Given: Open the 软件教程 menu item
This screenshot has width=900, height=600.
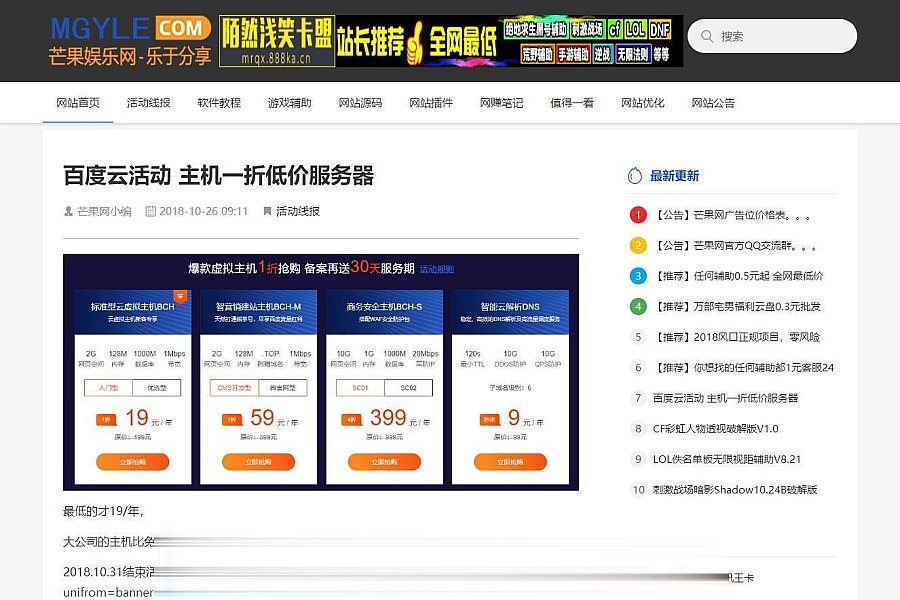Looking at the screenshot, I should [x=219, y=103].
